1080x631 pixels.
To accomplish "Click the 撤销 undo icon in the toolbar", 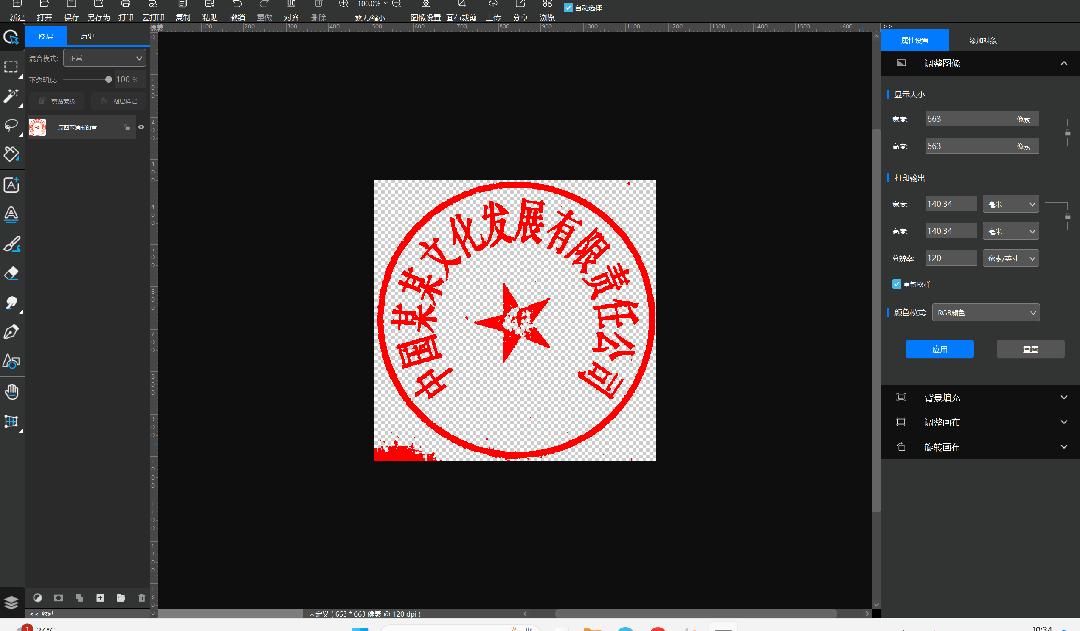I will (239, 7).
